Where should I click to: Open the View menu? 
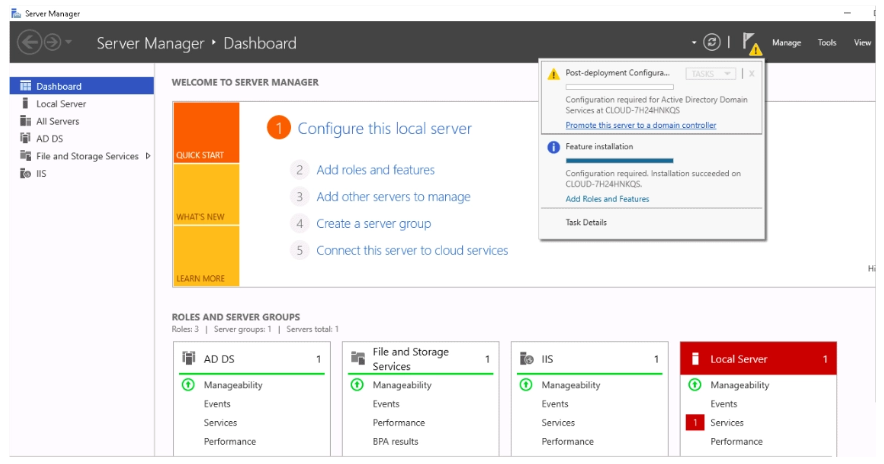(862, 42)
